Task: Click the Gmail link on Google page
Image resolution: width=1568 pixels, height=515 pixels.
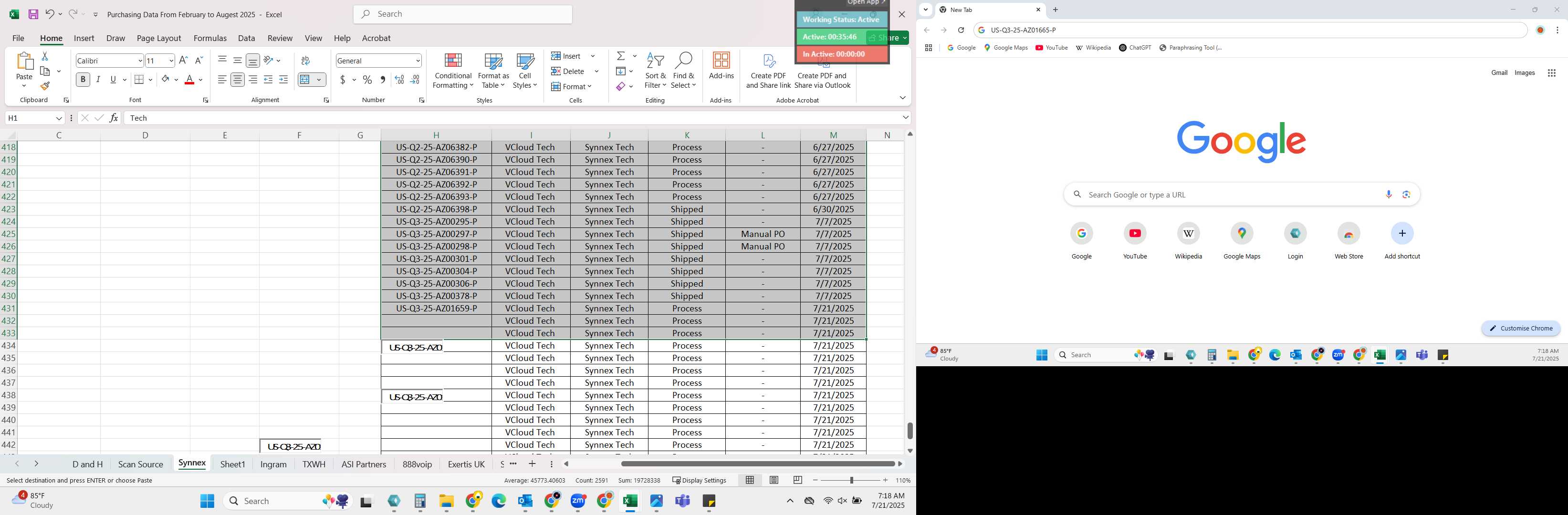Action: 1499,73
